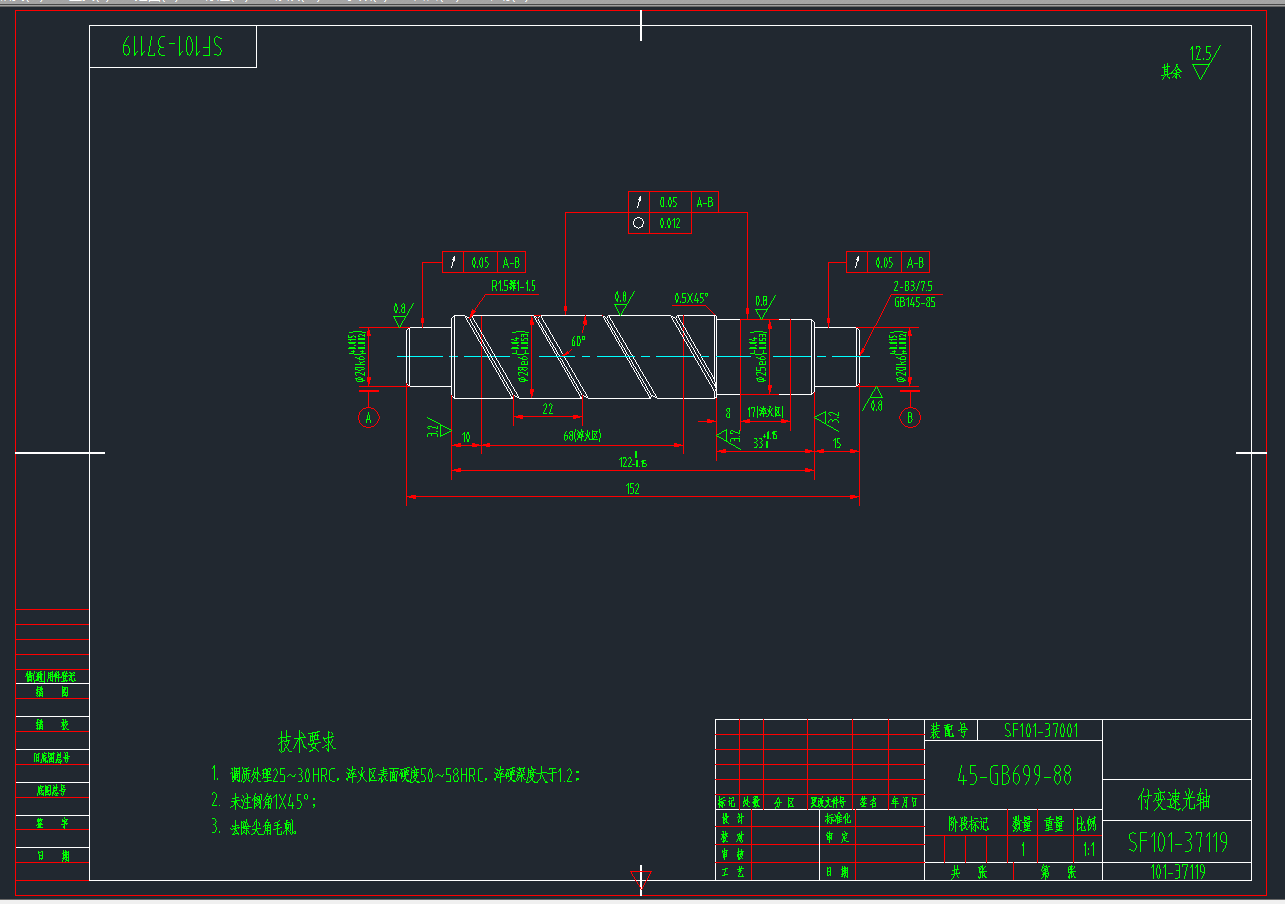
Task: Select the 标准化 cell in title block
Action: coord(838,818)
